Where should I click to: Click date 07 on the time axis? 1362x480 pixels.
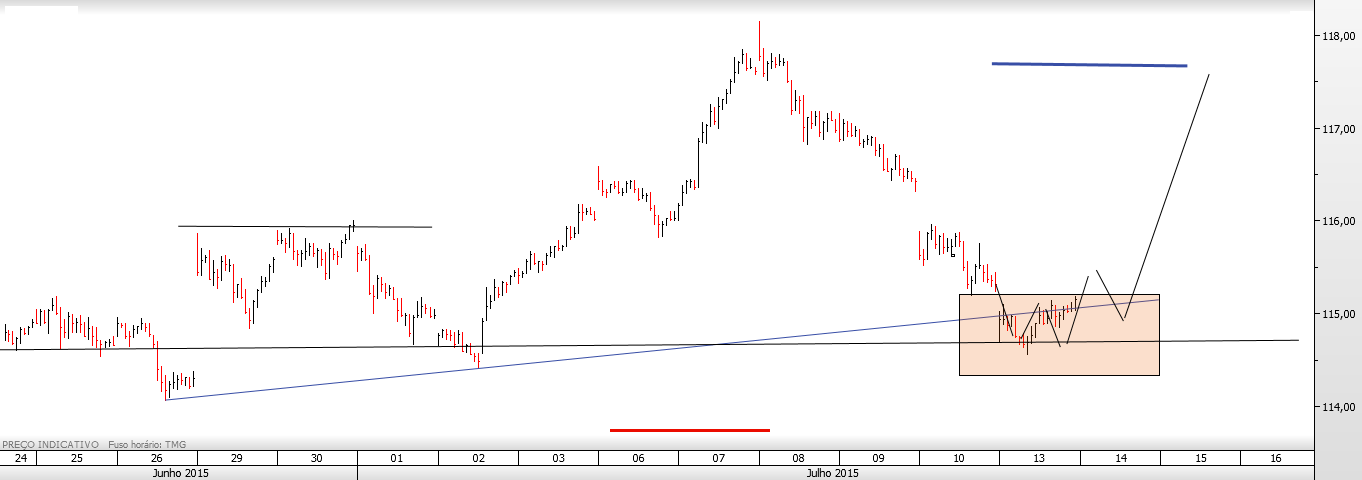718,458
